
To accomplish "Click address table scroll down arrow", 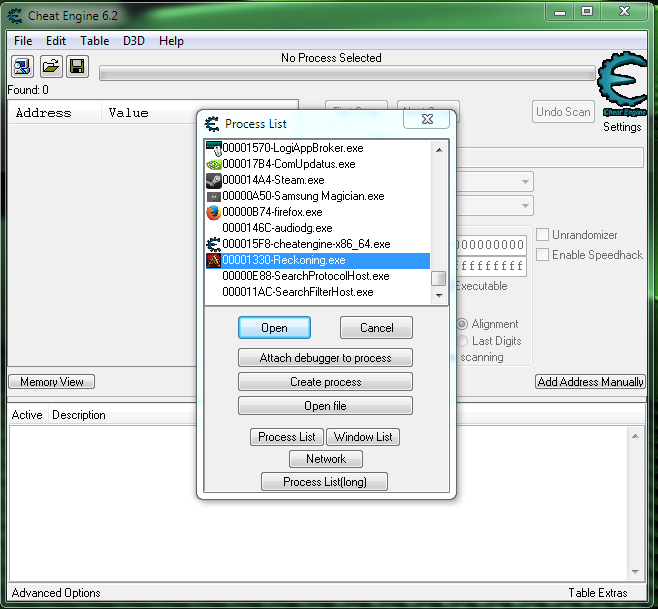I will pyautogui.click(x=635, y=572).
